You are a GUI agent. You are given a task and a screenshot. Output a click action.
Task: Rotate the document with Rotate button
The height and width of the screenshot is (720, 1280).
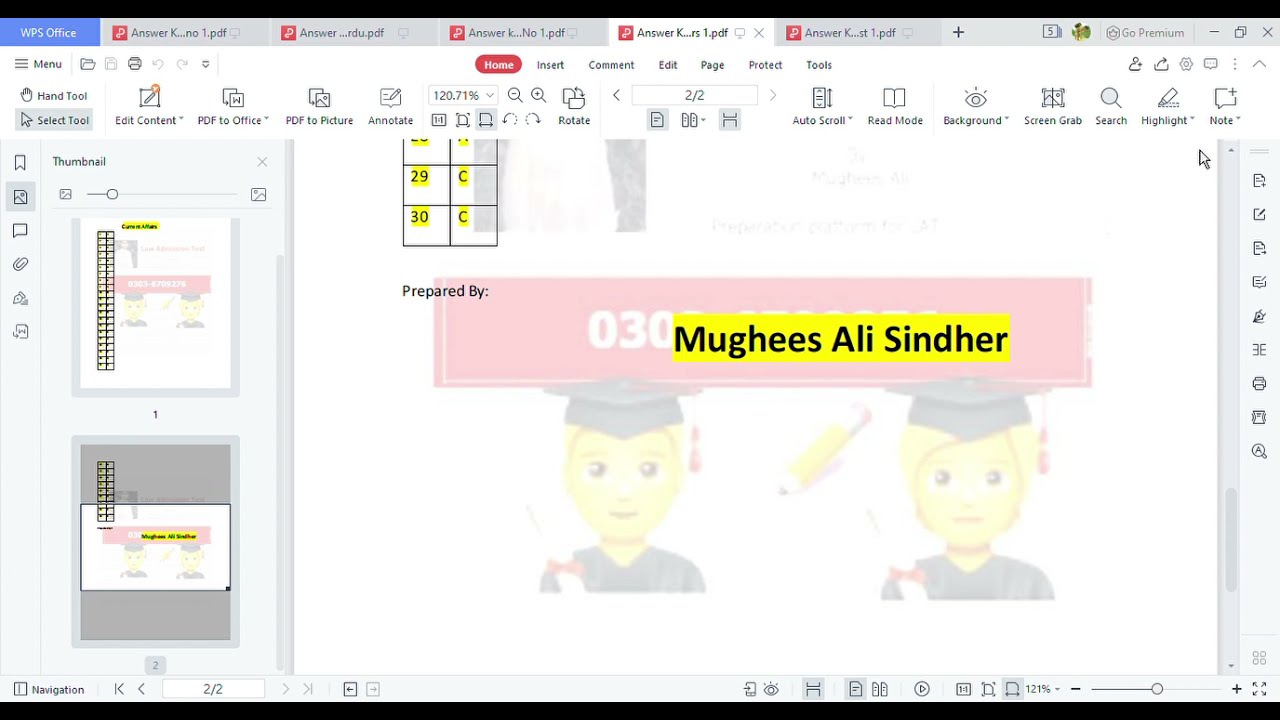574,107
